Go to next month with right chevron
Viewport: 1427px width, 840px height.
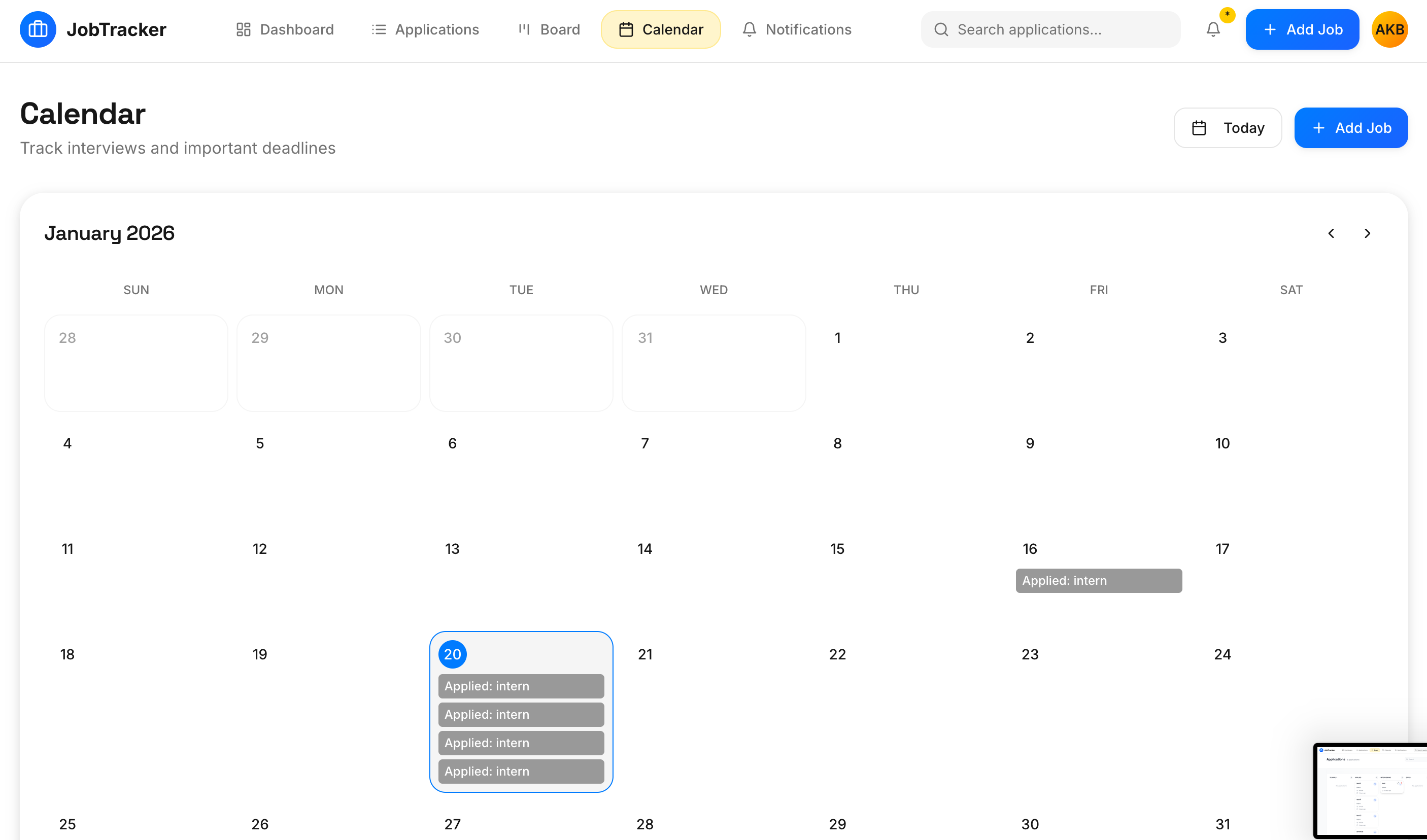(1368, 233)
